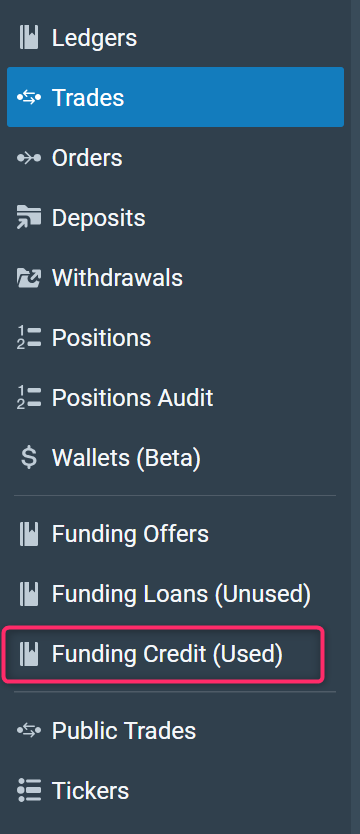Click the Positions Audit list icon

tap(29, 398)
